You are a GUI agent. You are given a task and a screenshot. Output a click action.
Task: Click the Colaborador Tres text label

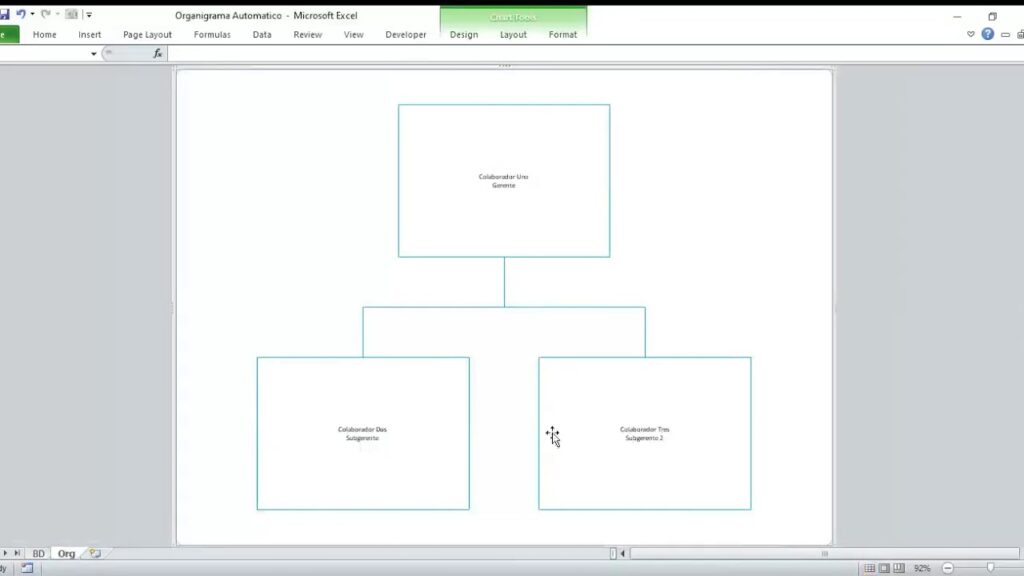(645, 430)
